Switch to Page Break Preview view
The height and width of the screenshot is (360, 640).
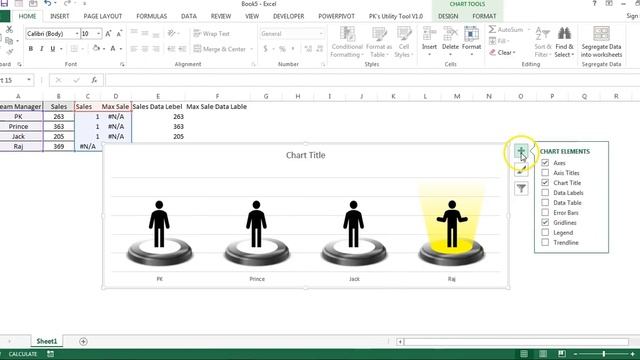(x=562, y=354)
